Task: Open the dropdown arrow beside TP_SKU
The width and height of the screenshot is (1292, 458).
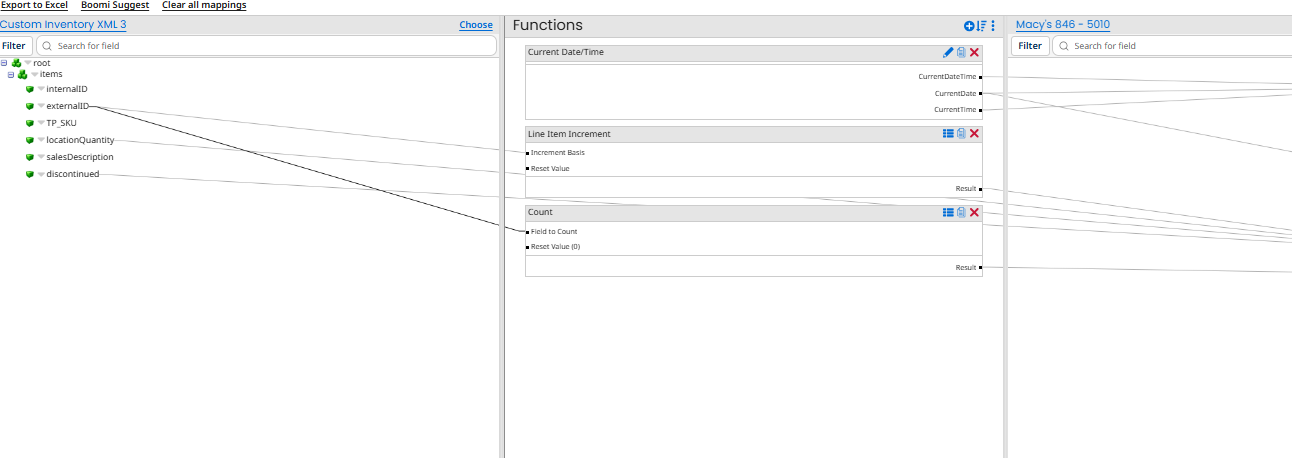Action: click(41, 123)
